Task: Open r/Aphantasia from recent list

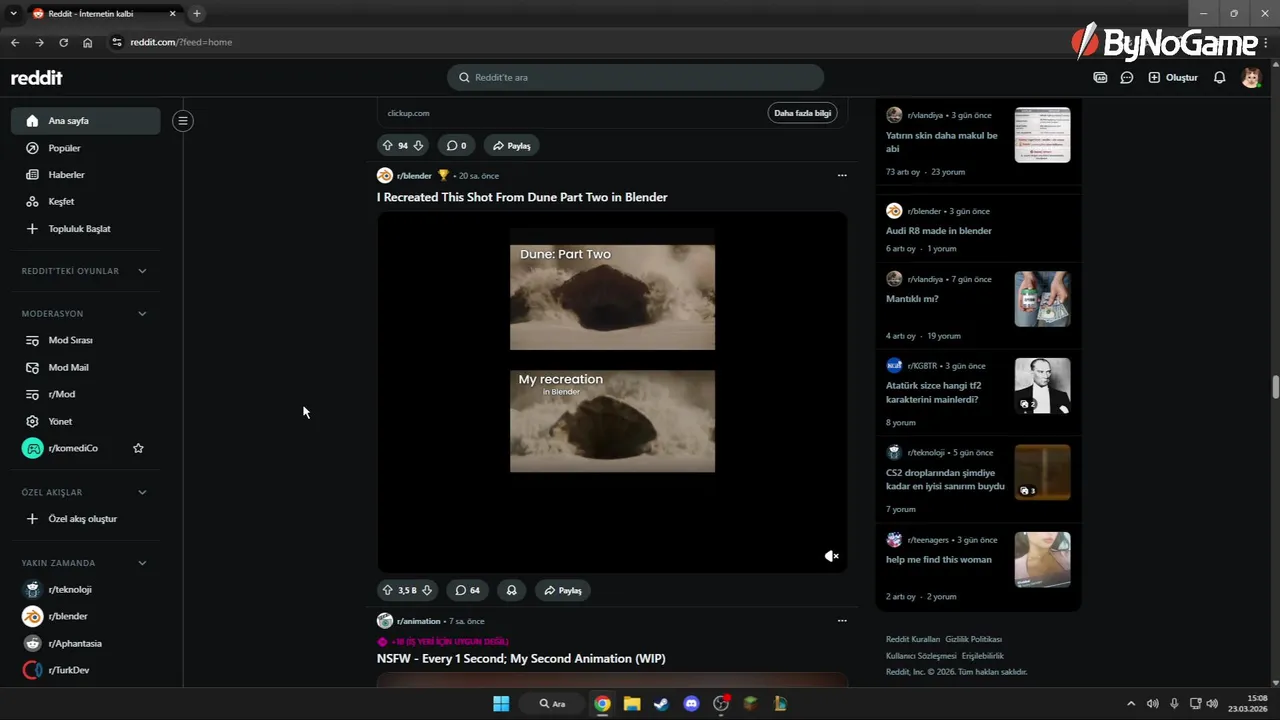Action: coord(86,644)
